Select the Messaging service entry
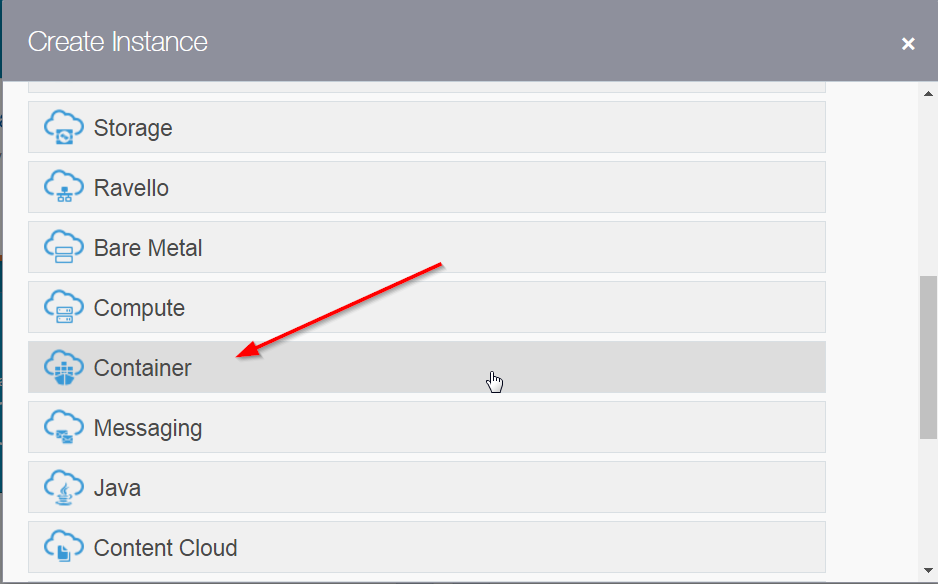Viewport: 938px width, 584px height. (x=148, y=428)
